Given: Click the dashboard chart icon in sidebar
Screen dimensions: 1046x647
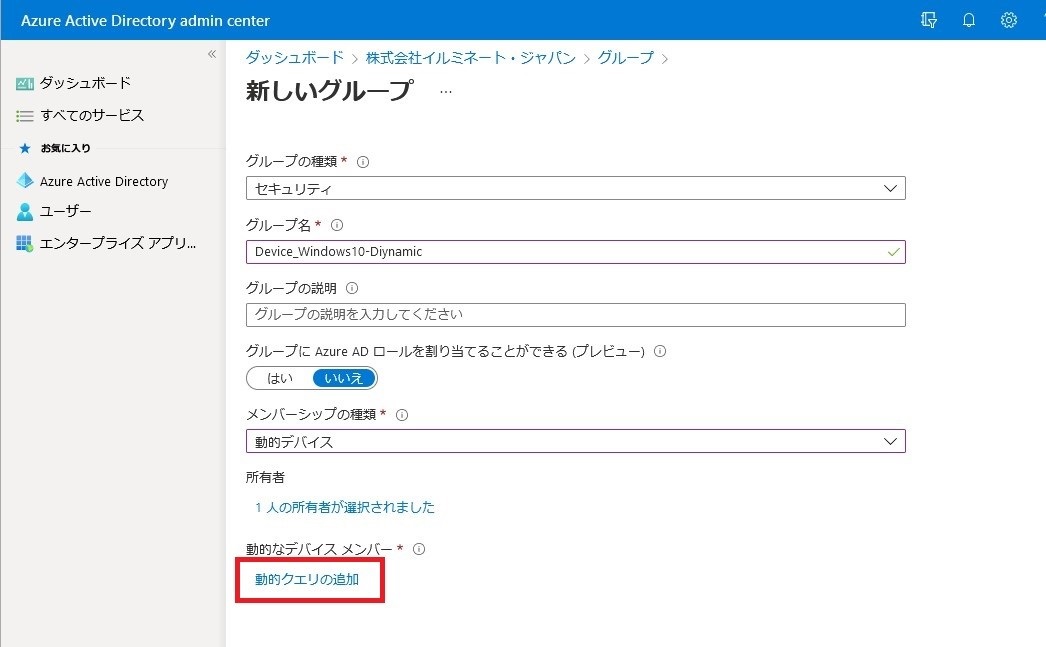Looking at the screenshot, I should [x=25, y=83].
